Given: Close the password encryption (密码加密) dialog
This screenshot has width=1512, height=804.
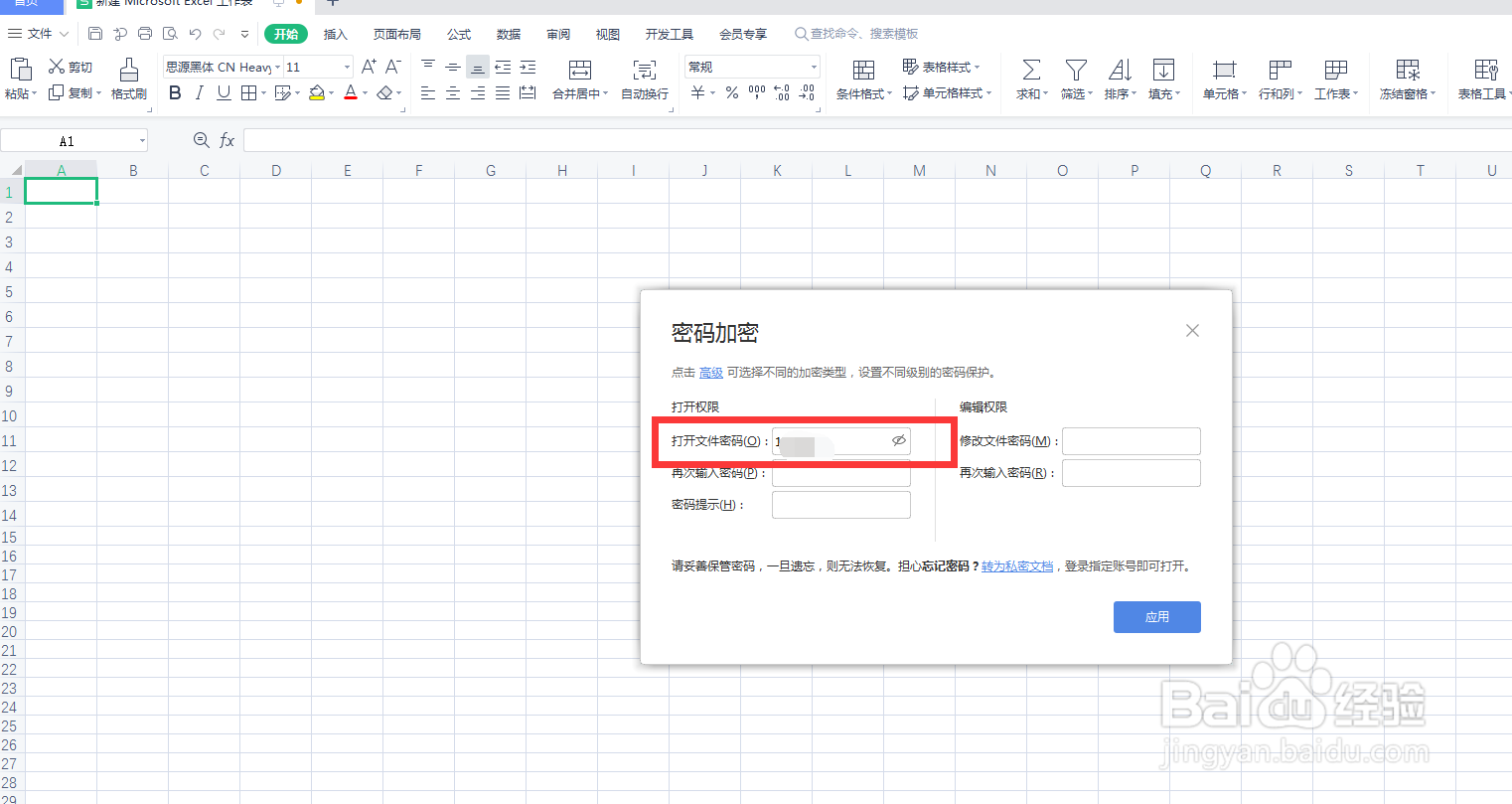Looking at the screenshot, I should 1192,331.
